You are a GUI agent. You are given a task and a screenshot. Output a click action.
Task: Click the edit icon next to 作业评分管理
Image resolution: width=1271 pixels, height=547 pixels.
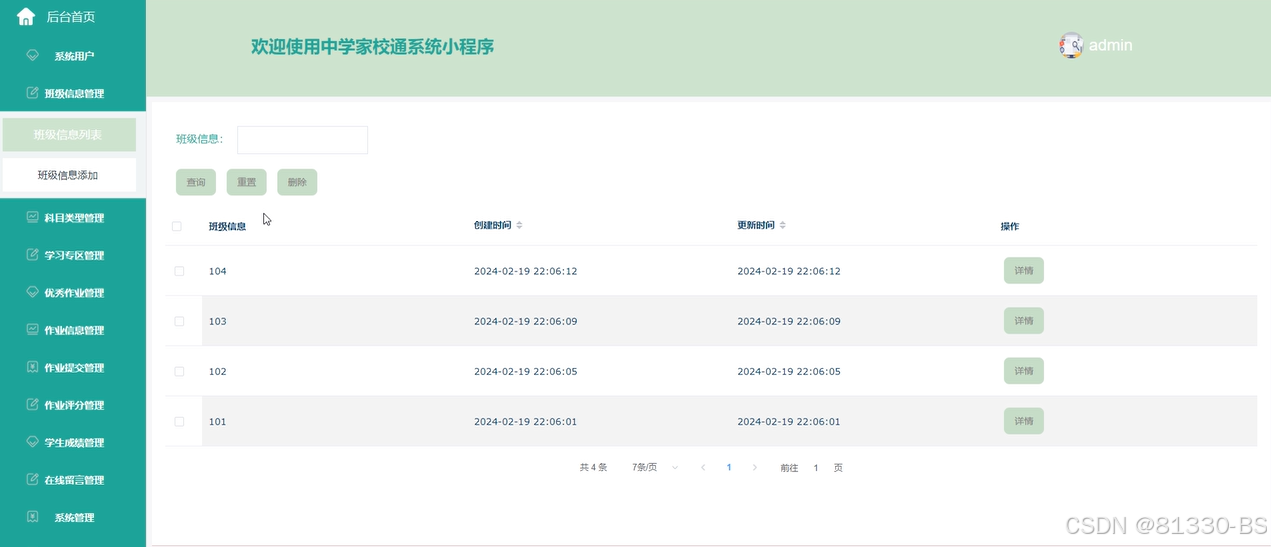click(x=33, y=405)
